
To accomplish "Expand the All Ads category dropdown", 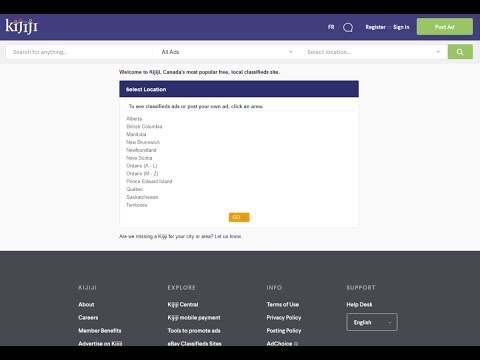I will [x=227, y=52].
